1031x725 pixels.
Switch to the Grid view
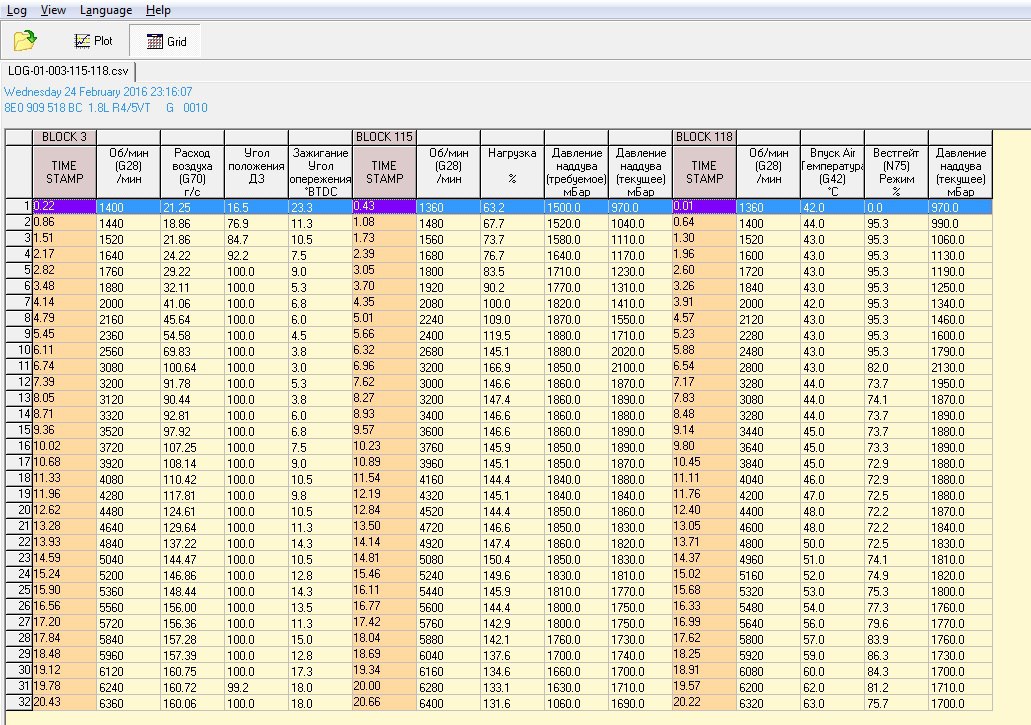[166, 41]
